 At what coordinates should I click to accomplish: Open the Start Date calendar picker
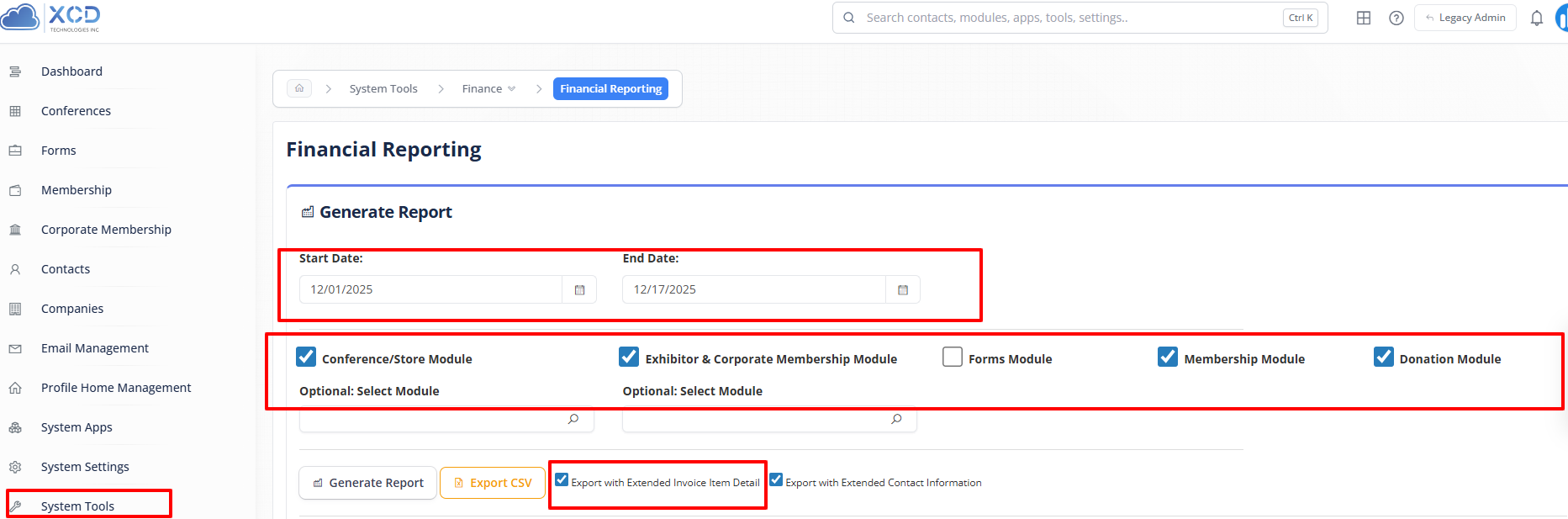[579, 289]
